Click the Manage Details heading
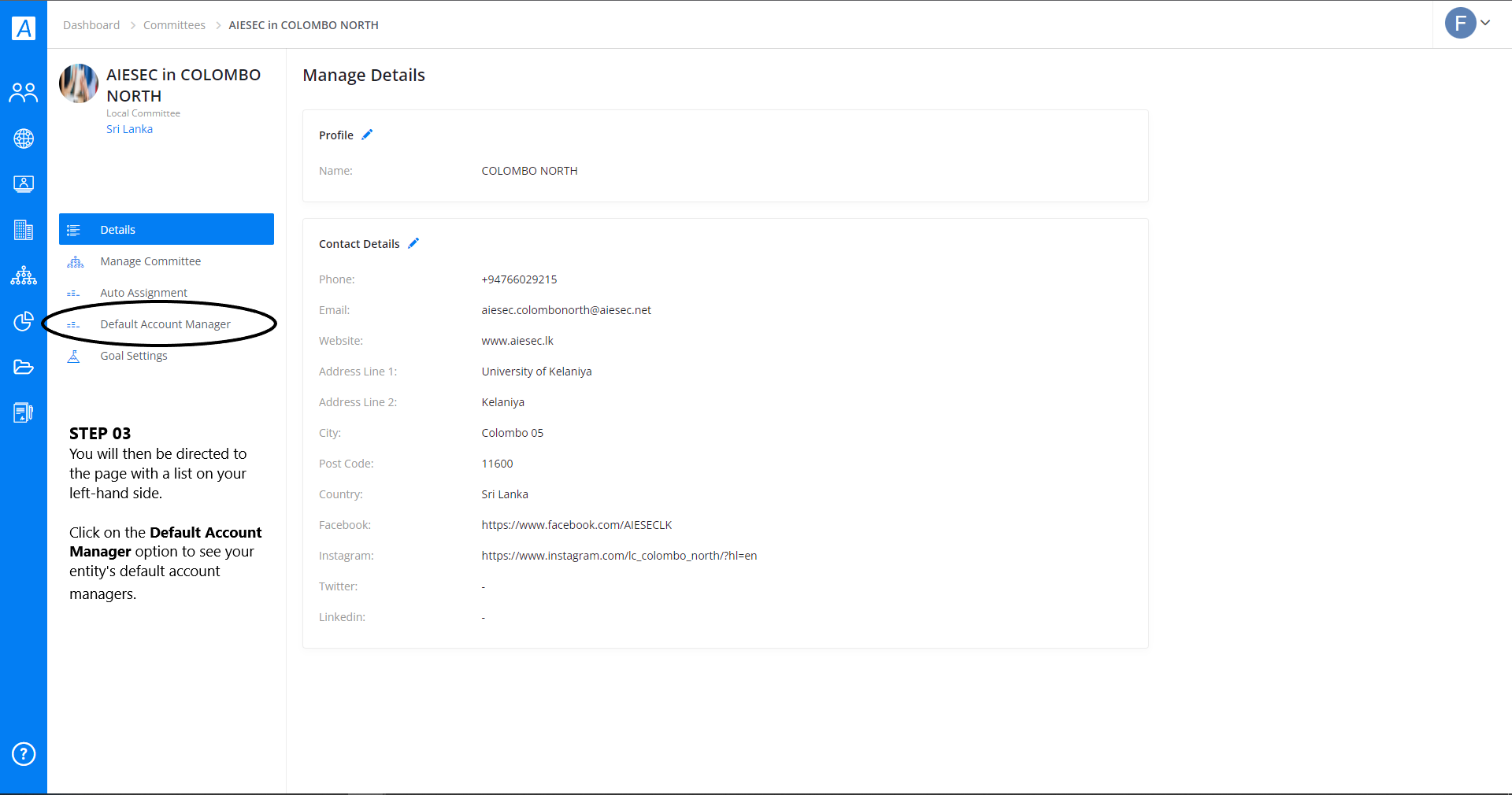Image resolution: width=1512 pixels, height=795 pixels. (x=364, y=75)
